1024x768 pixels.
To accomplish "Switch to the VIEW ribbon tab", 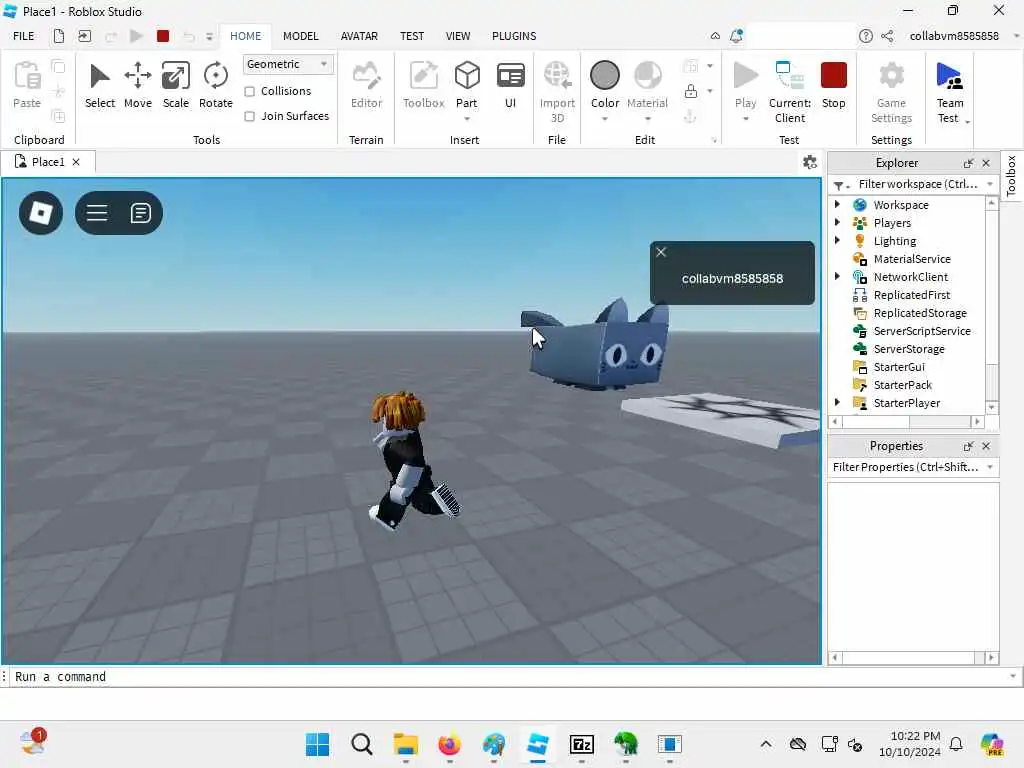I will [x=458, y=36].
